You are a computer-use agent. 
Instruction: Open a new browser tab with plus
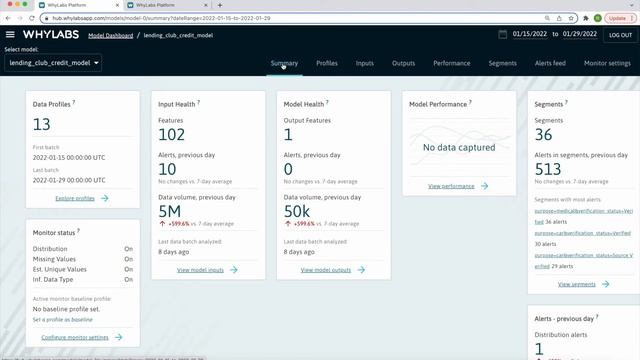pos(220,5)
